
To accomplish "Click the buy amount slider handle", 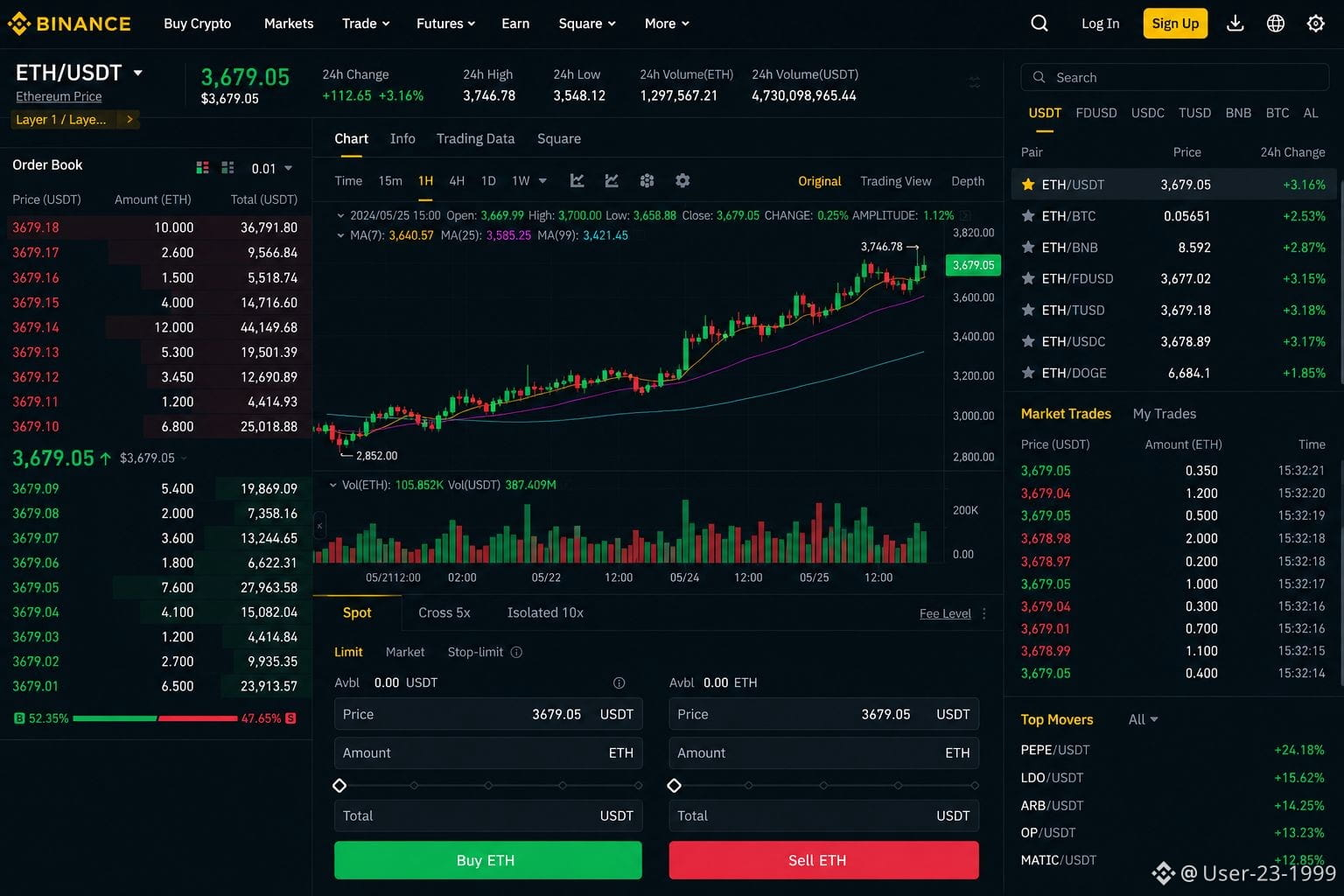I will (x=339, y=786).
